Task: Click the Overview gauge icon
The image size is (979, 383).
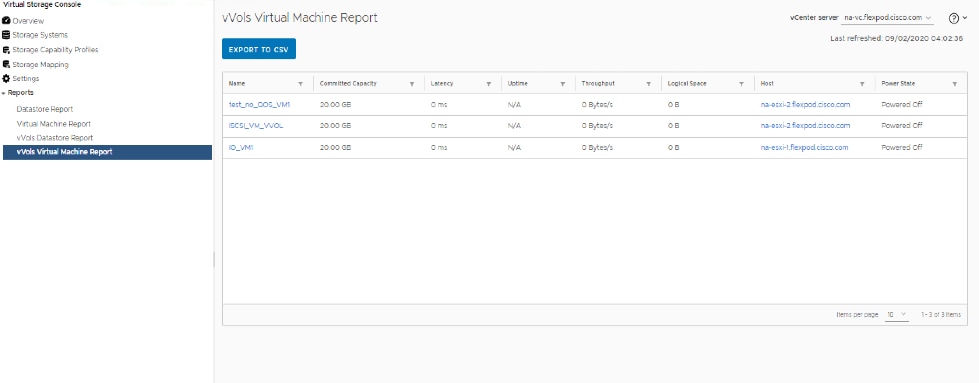Action: pyautogui.click(x=6, y=21)
